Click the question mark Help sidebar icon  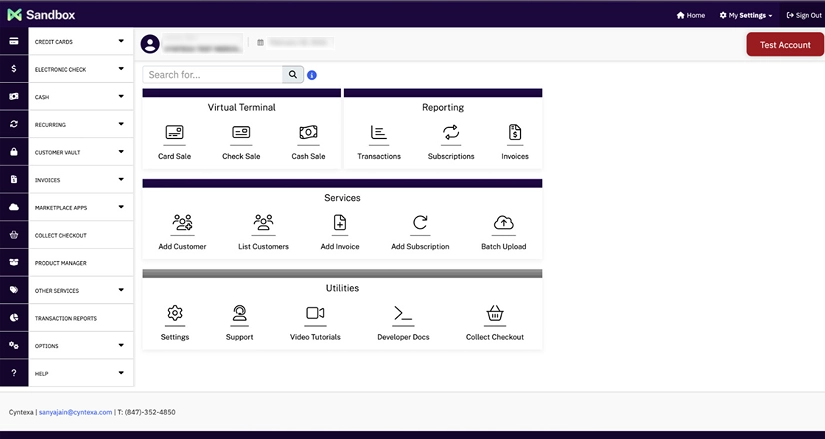[x=14, y=373]
